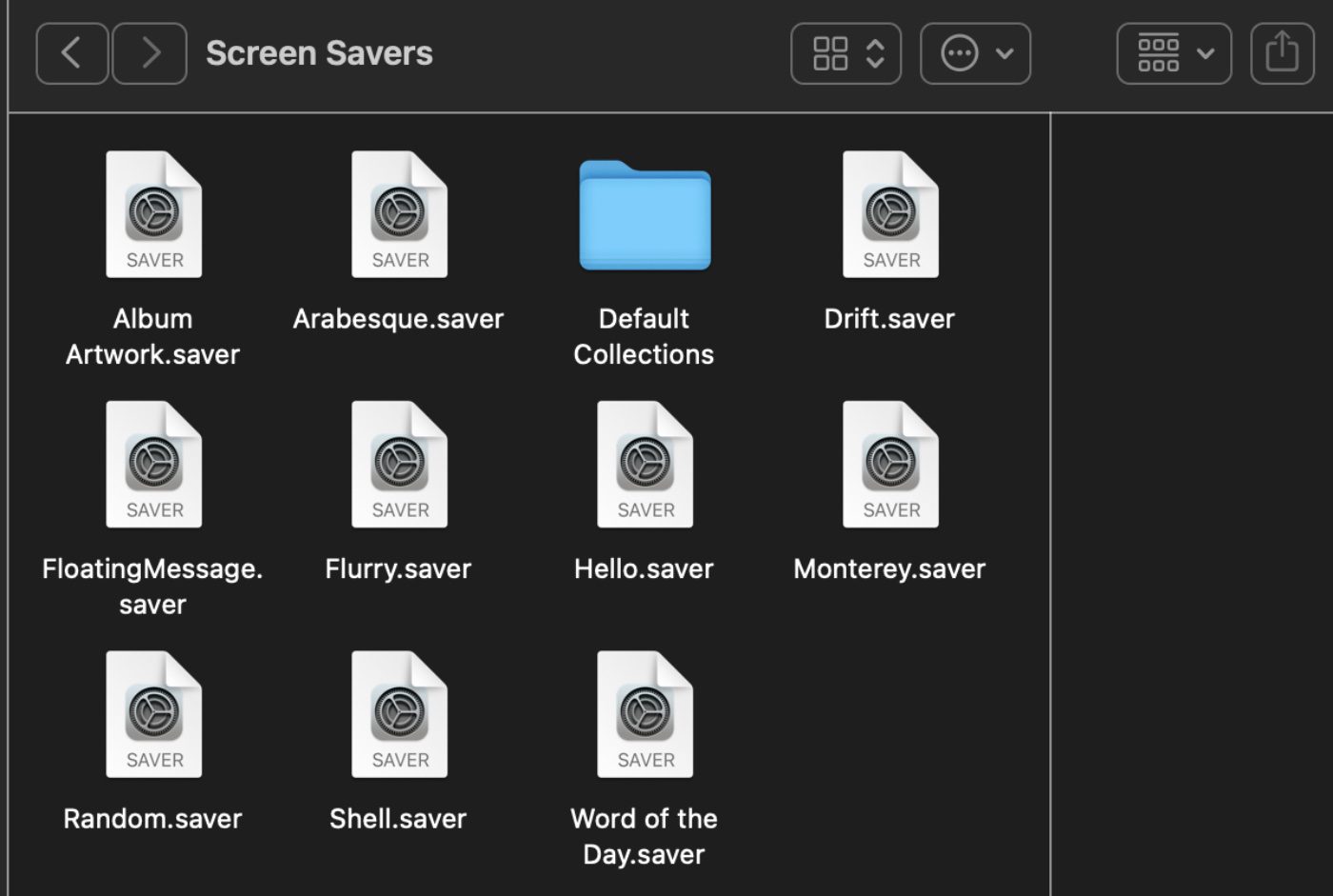
Task: Open the Default Collections folder
Action: pyautogui.click(x=645, y=215)
